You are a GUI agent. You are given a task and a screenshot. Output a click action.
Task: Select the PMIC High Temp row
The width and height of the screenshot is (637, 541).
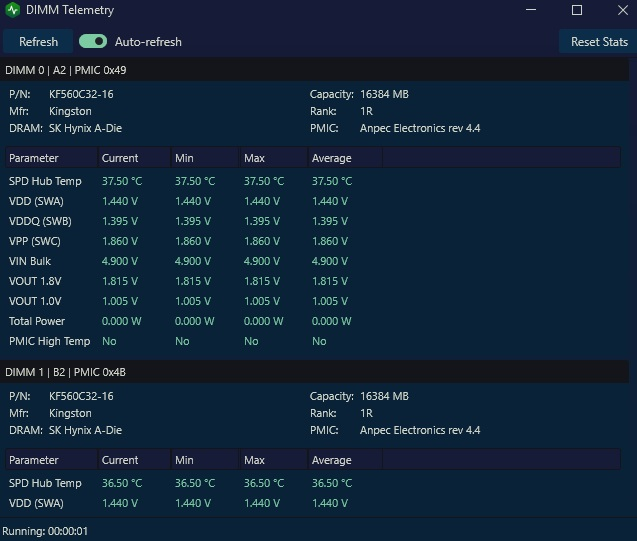click(313, 341)
